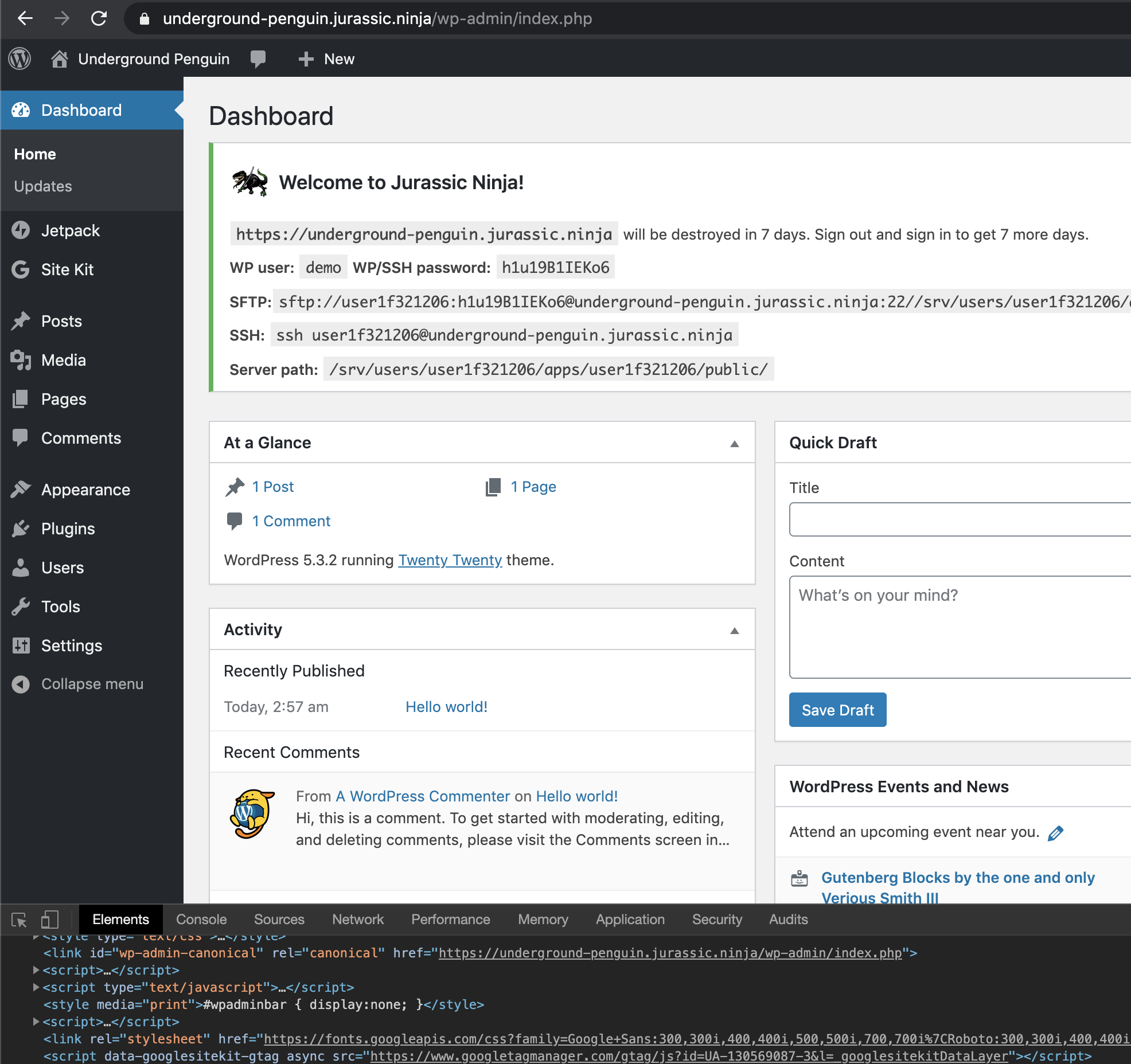This screenshot has width=1131, height=1064.
Task: Switch to the Network tab
Action: point(358,920)
